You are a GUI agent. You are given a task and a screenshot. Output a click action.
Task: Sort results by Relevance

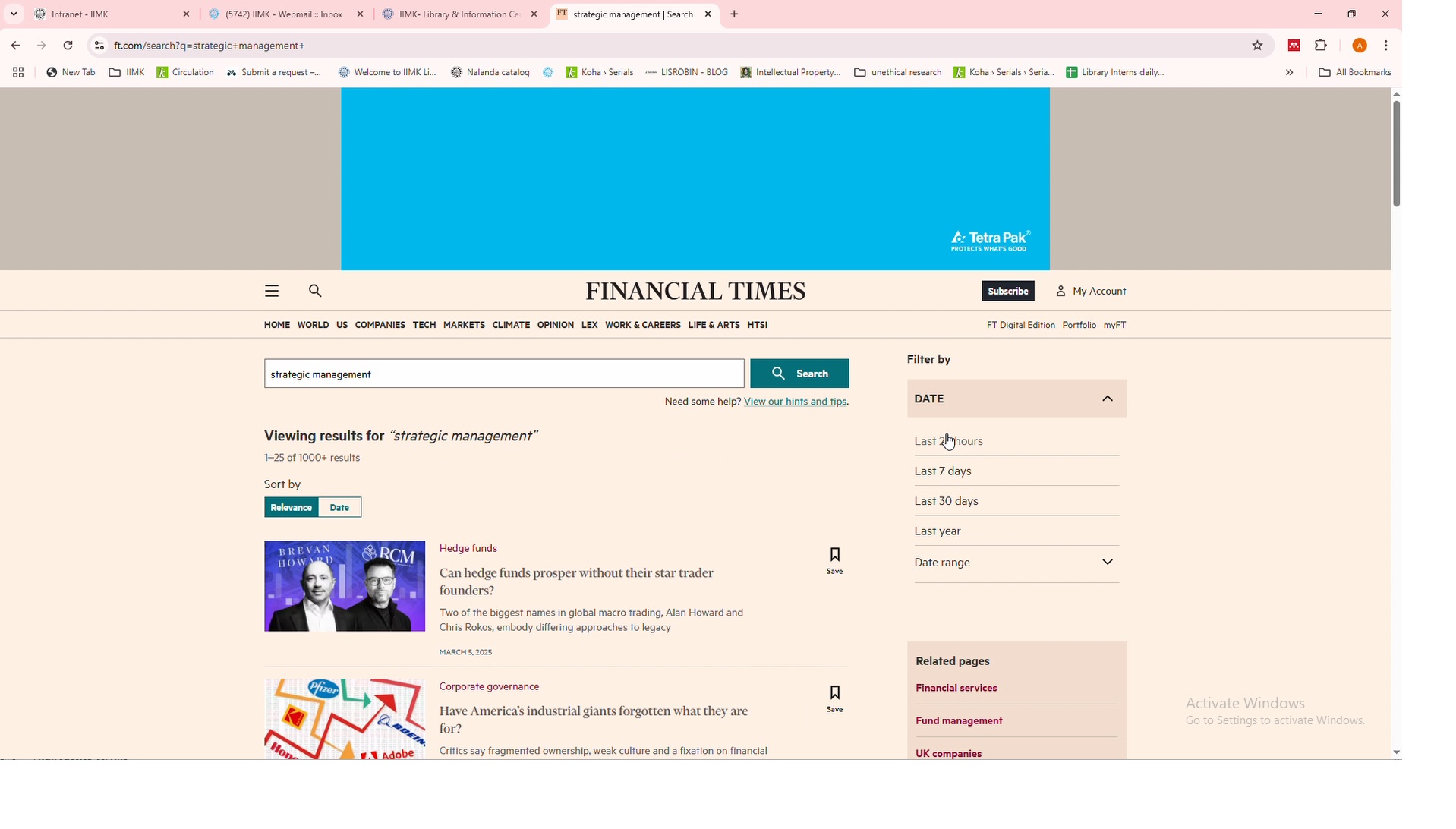pyautogui.click(x=292, y=508)
